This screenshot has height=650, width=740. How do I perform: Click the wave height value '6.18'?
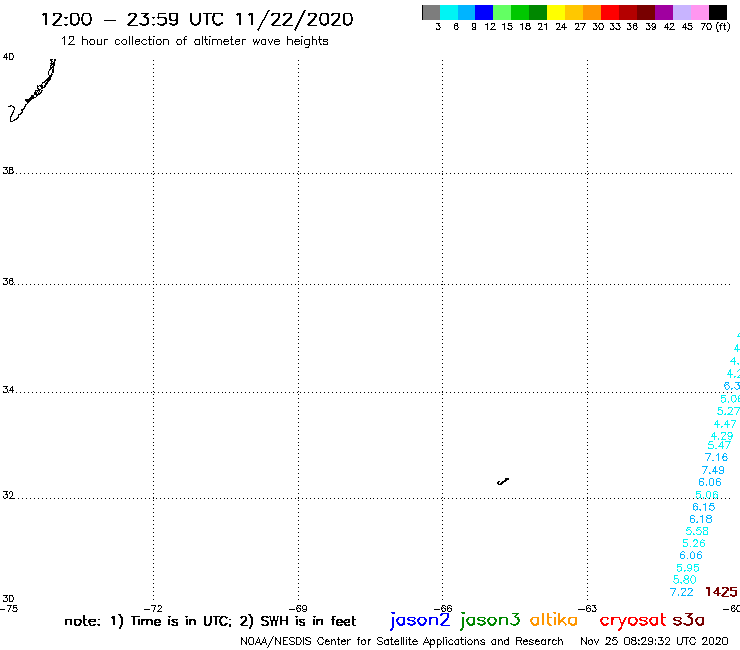point(700,519)
